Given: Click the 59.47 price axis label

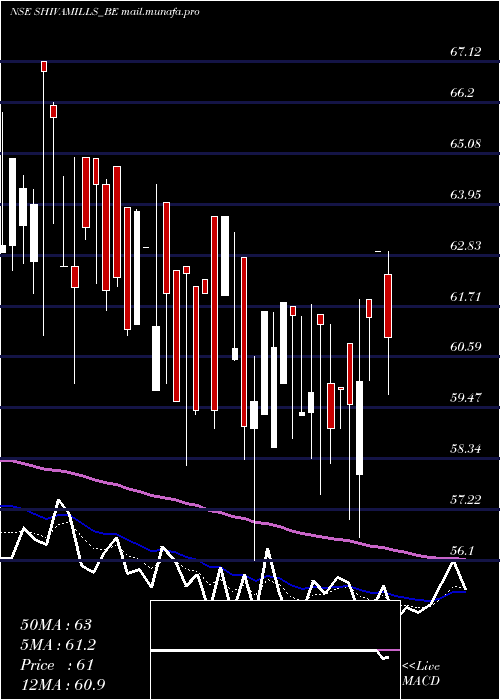Looking at the screenshot, I should (x=466, y=397).
